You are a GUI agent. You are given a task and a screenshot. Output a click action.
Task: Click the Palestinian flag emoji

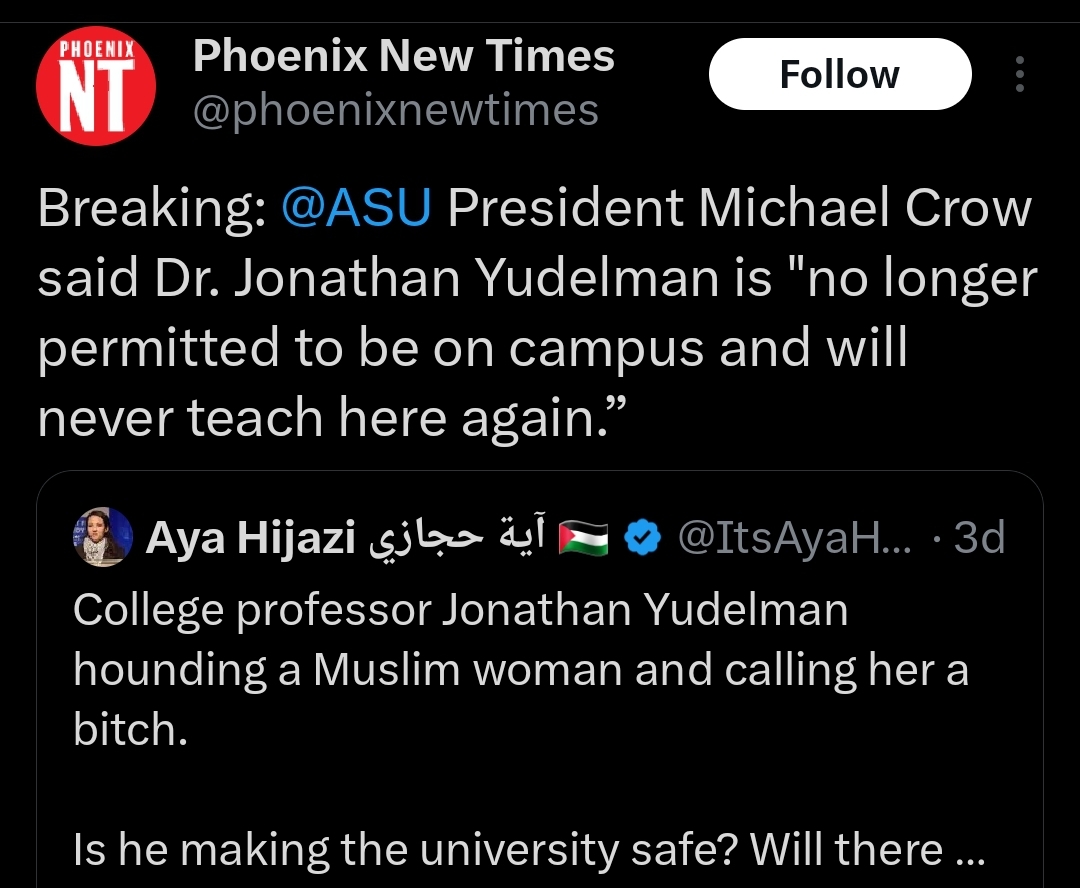tap(583, 538)
